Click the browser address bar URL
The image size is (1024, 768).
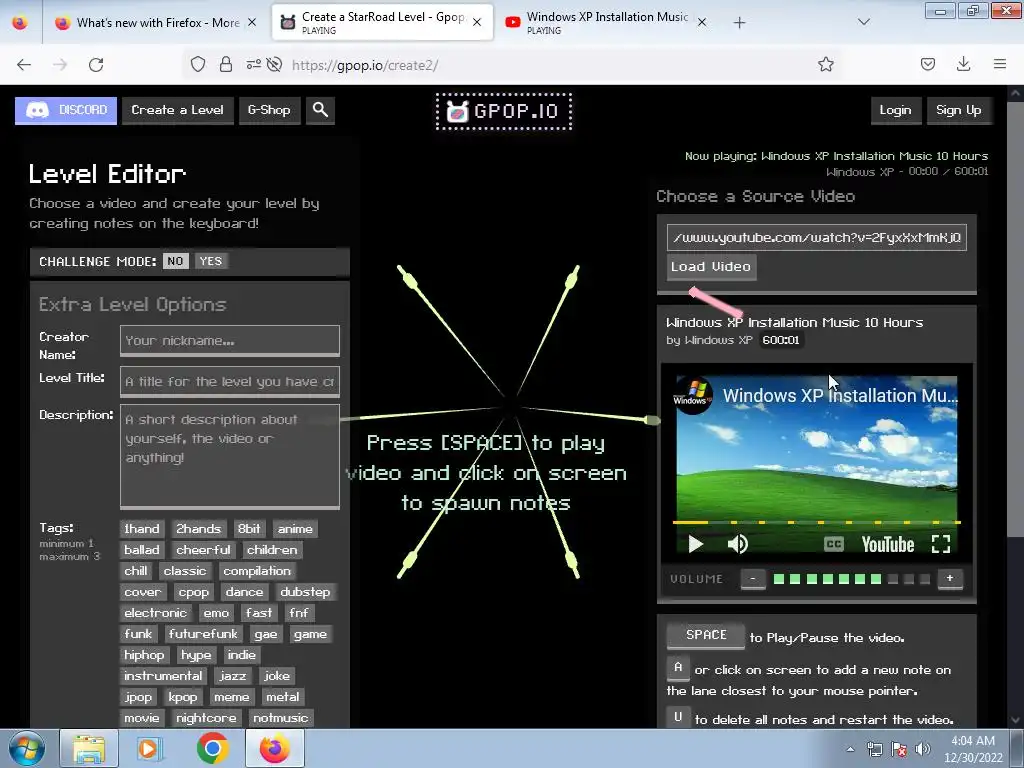click(365, 65)
